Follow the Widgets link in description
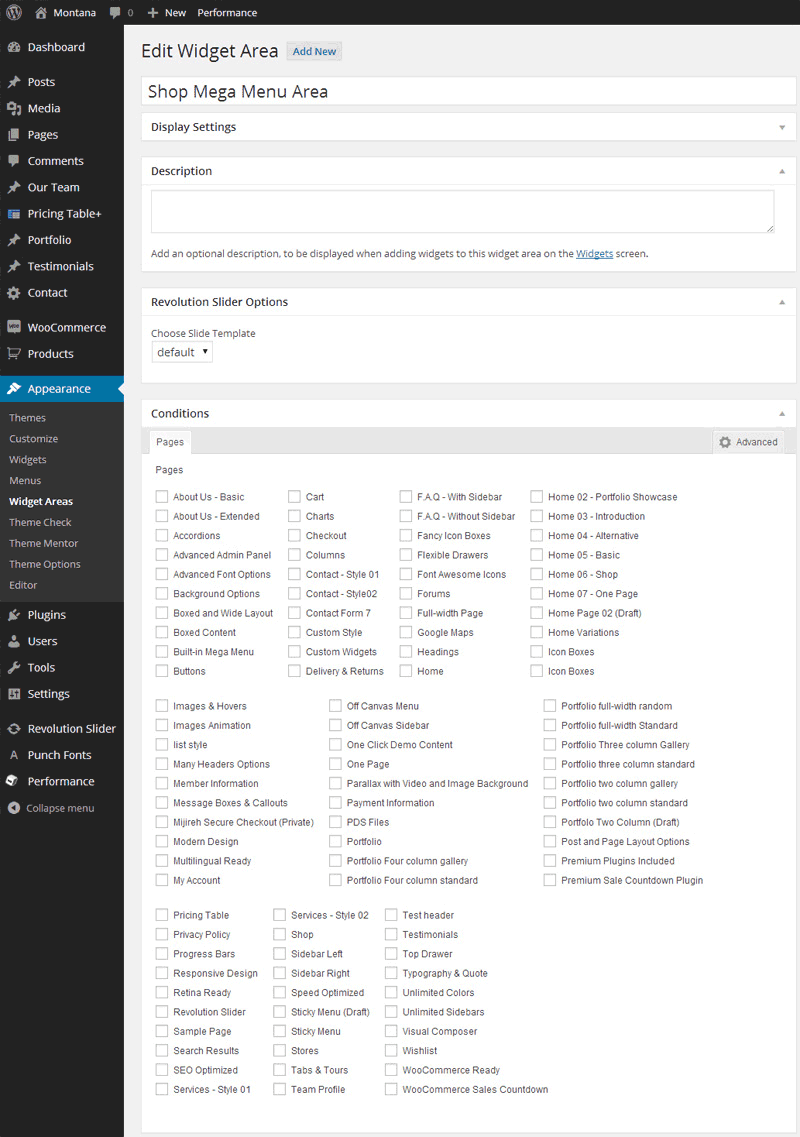The width and height of the screenshot is (800, 1137). coord(594,254)
